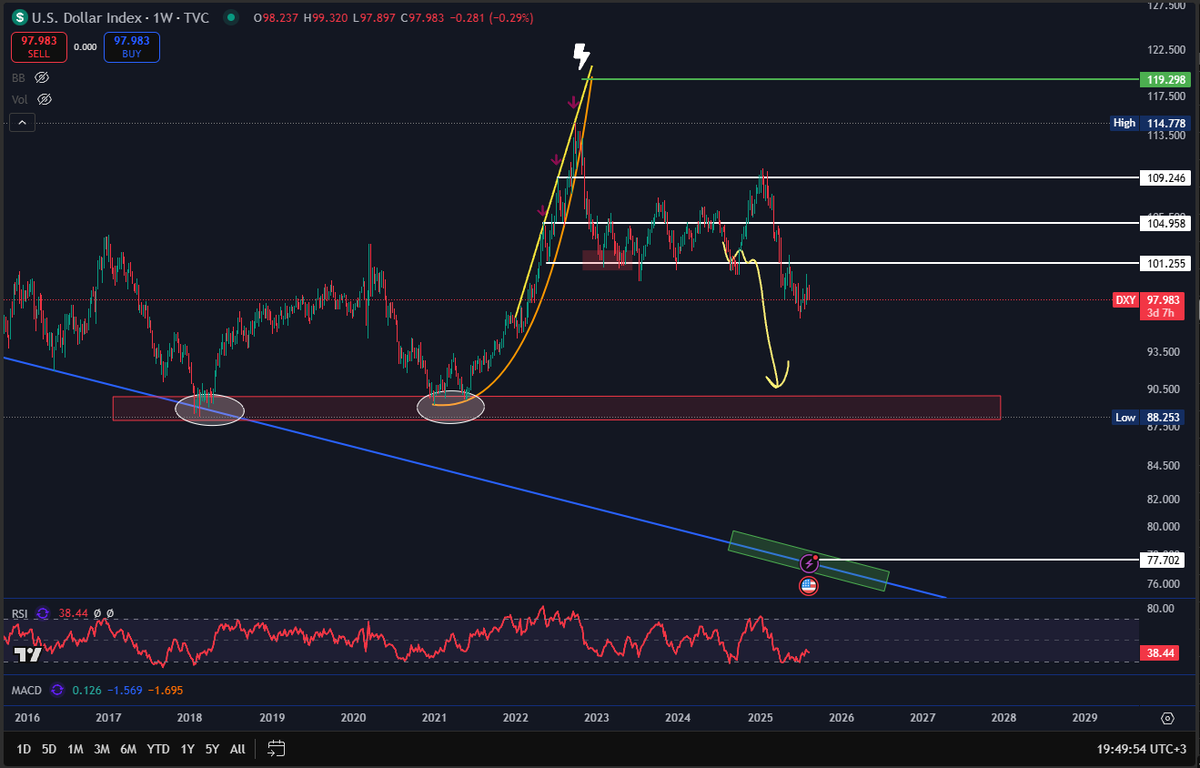Click the 97.983 BUY button
This screenshot has width=1200, height=768.
coord(131,46)
